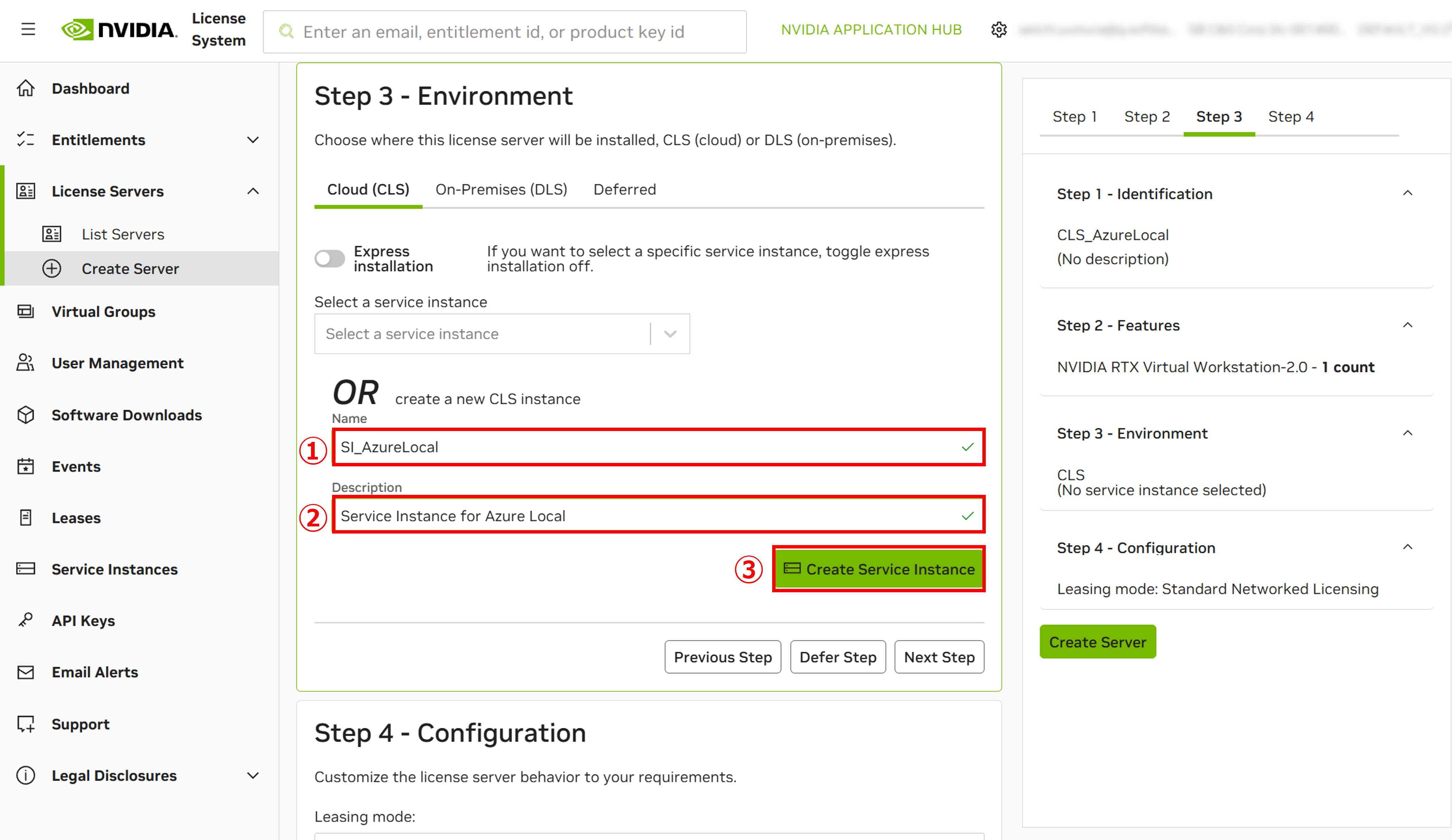Click the Email Alerts envelope icon

(26, 672)
